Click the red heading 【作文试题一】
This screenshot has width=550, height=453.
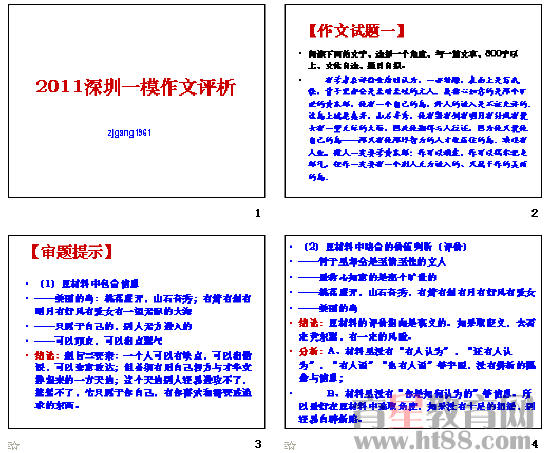click(x=357, y=31)
